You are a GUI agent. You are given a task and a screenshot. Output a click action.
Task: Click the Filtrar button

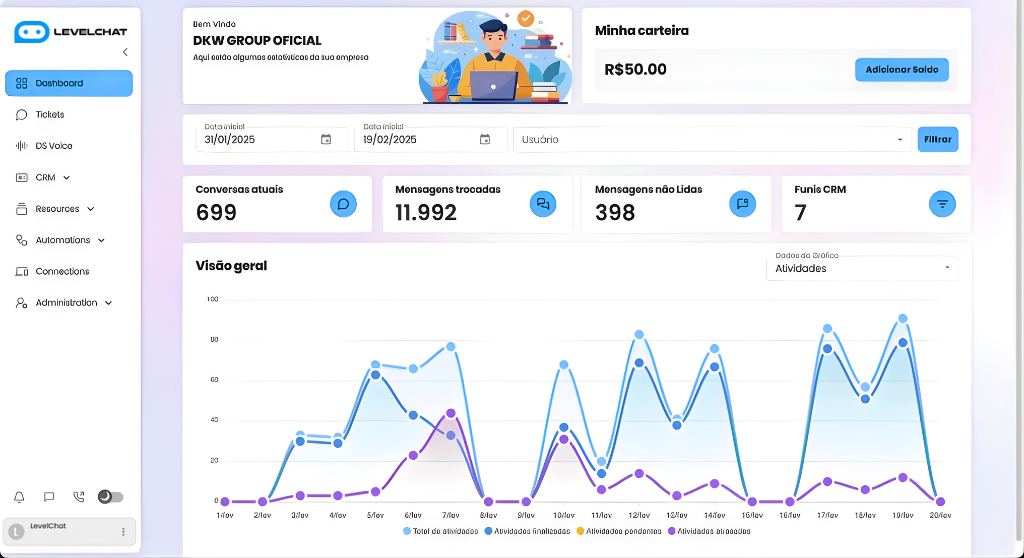click(x=937, y=139)
